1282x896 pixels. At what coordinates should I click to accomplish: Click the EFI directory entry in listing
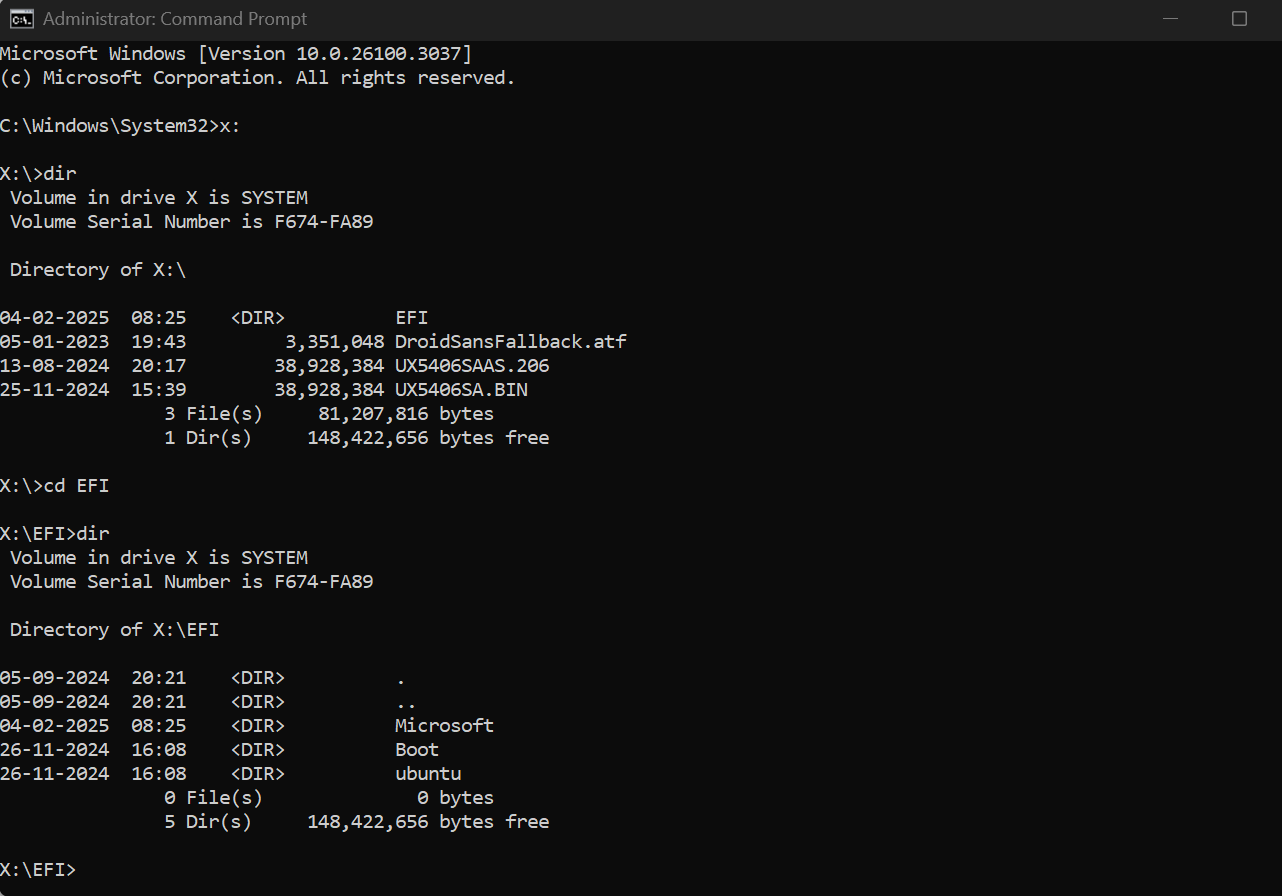click(x=411, y=317)
